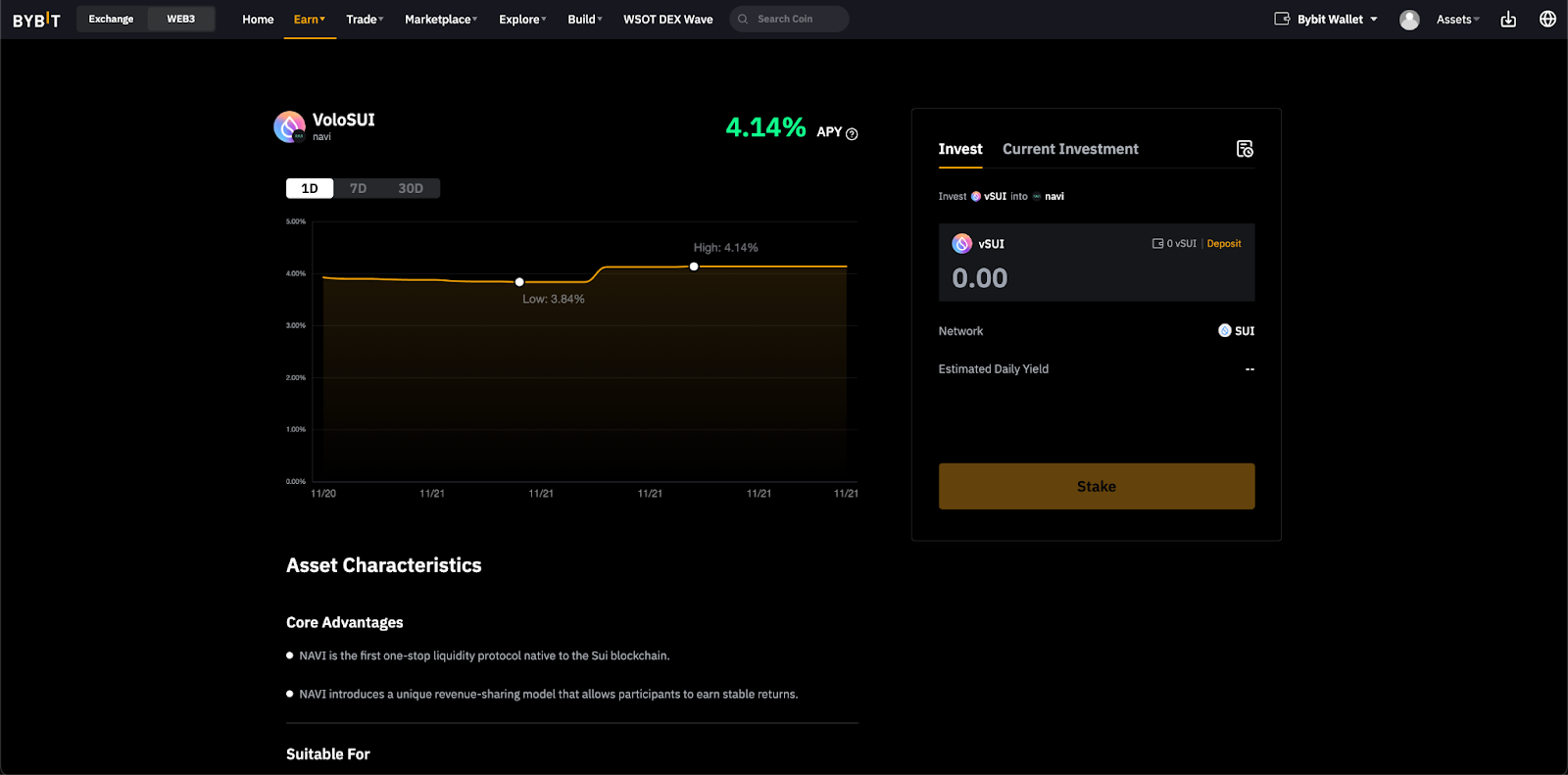Switch chart range to 1D
The height and width of the screenshot is (775, 1568).
coord(310,188)
